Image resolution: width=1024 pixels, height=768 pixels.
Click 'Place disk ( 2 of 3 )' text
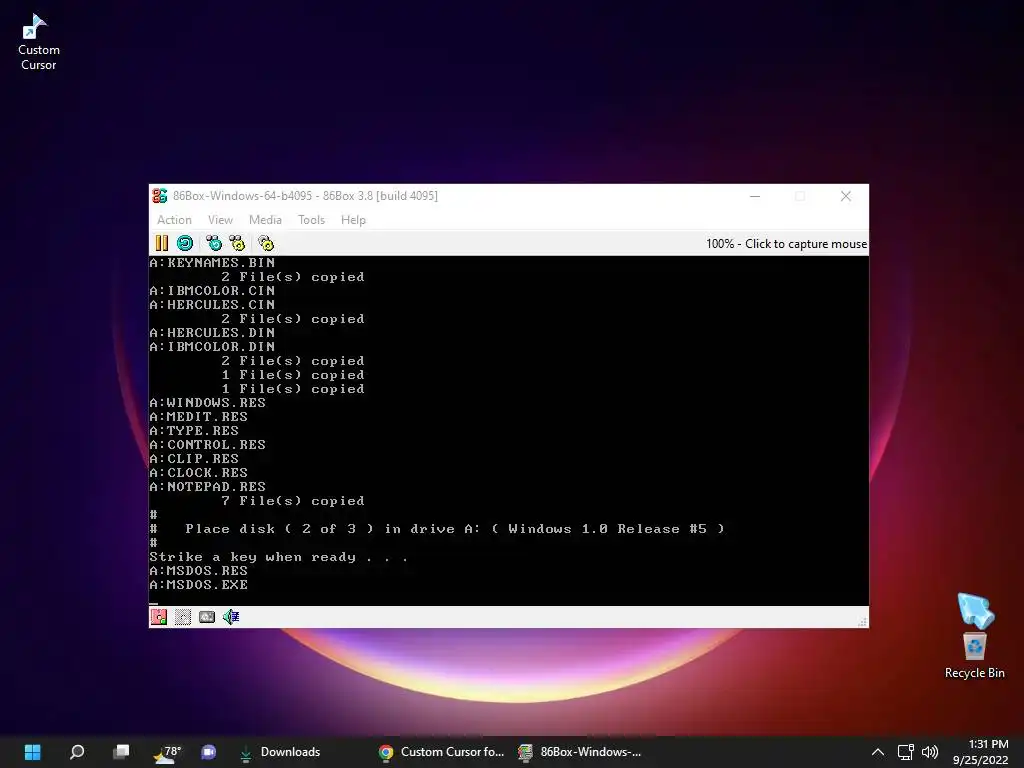280,529
